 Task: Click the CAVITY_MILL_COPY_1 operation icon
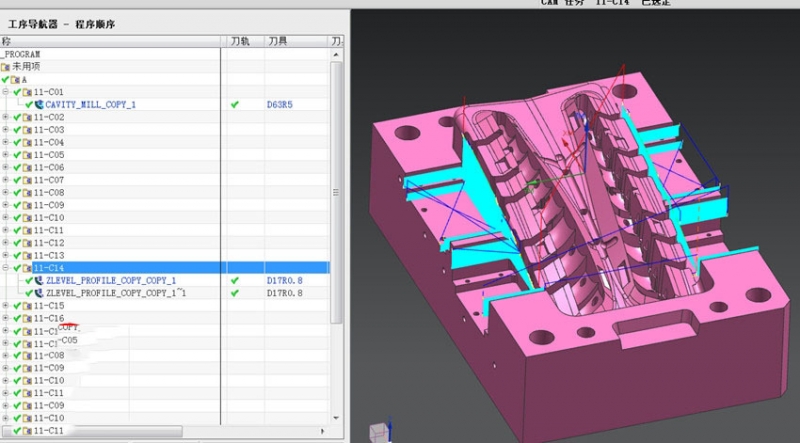(x=39, y=105)
